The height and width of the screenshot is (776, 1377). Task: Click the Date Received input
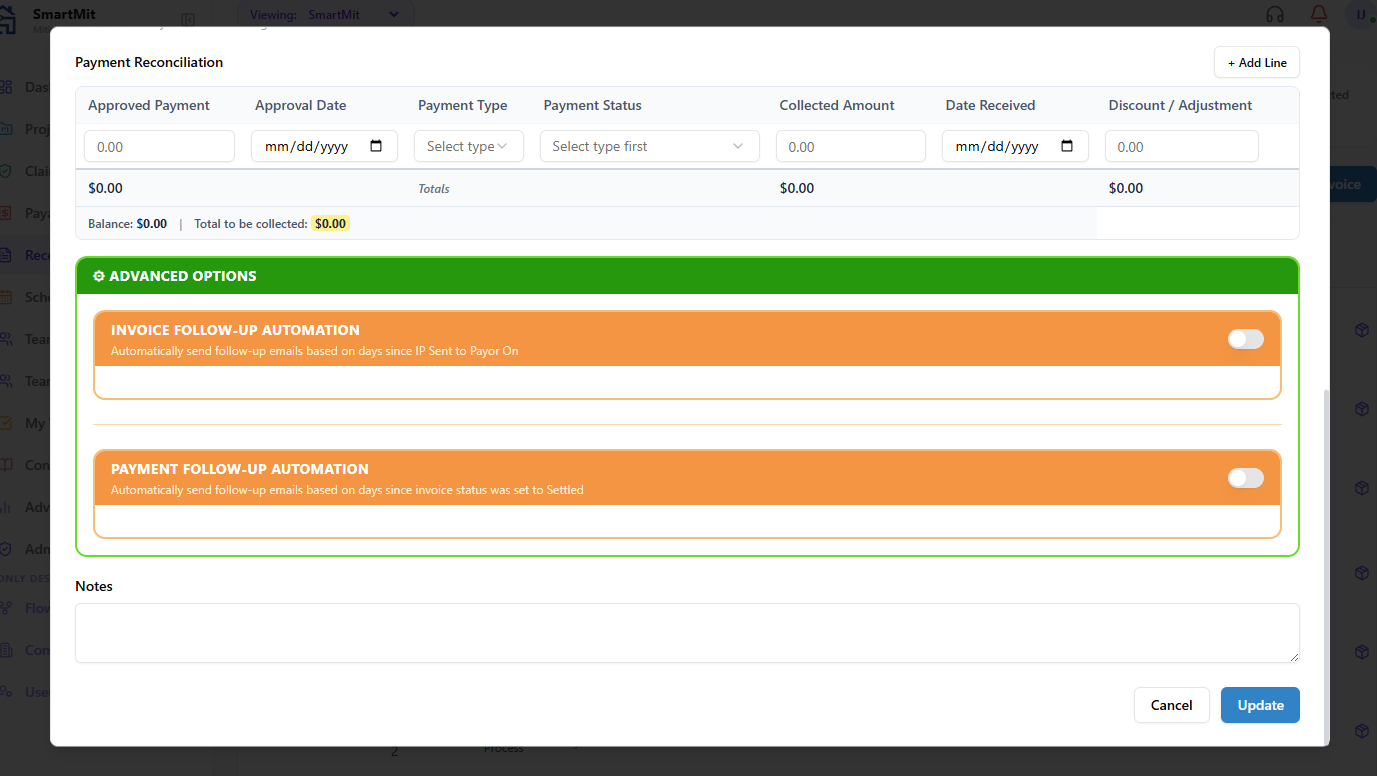point(1015,146)
